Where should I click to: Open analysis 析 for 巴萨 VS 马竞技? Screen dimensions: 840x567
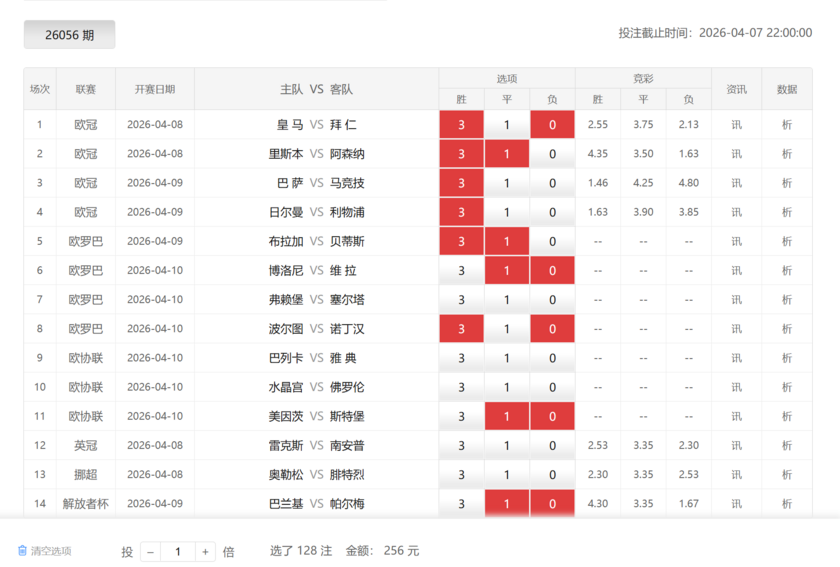(x=787, y=183)
